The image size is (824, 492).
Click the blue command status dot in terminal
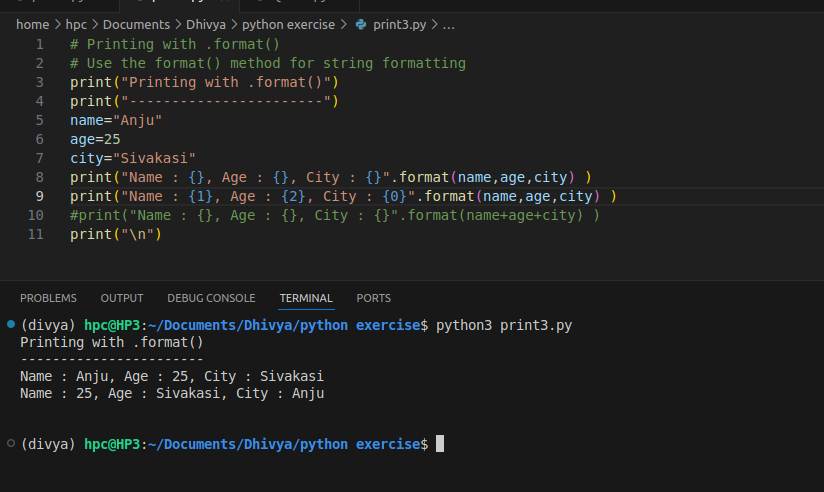click(10, 325)
